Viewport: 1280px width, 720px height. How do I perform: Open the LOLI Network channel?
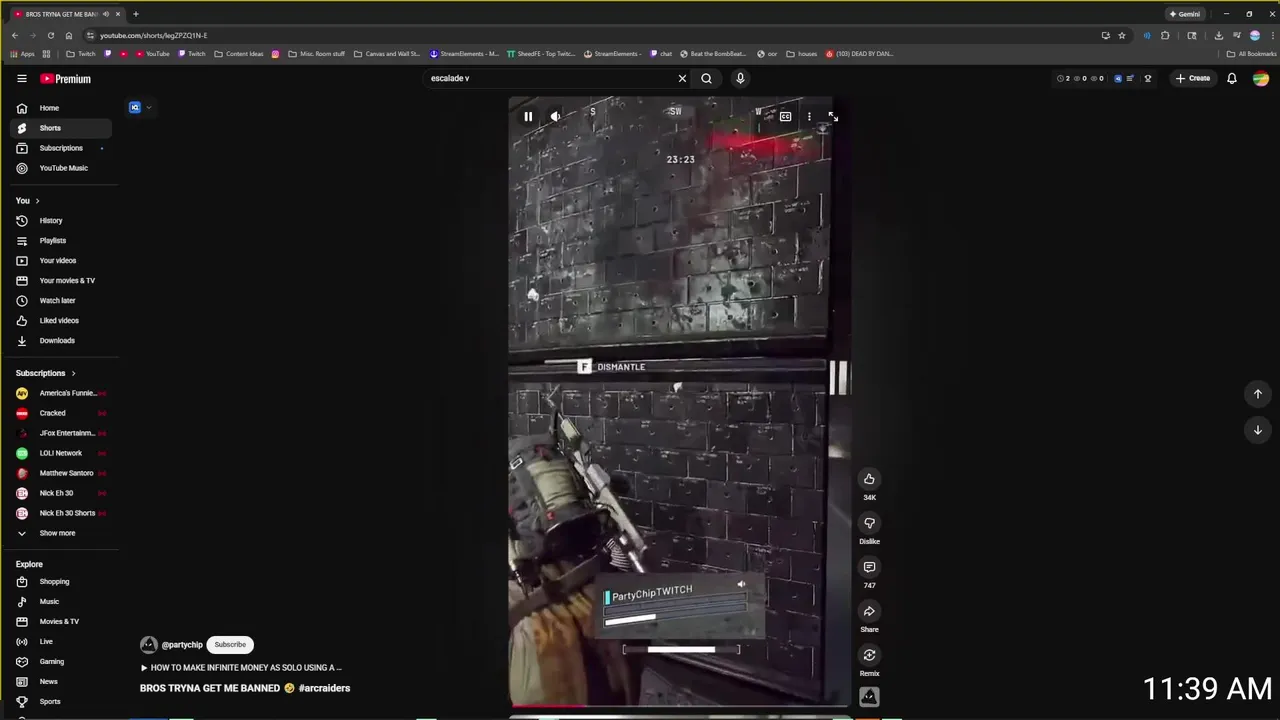click(x=60, y=453)
